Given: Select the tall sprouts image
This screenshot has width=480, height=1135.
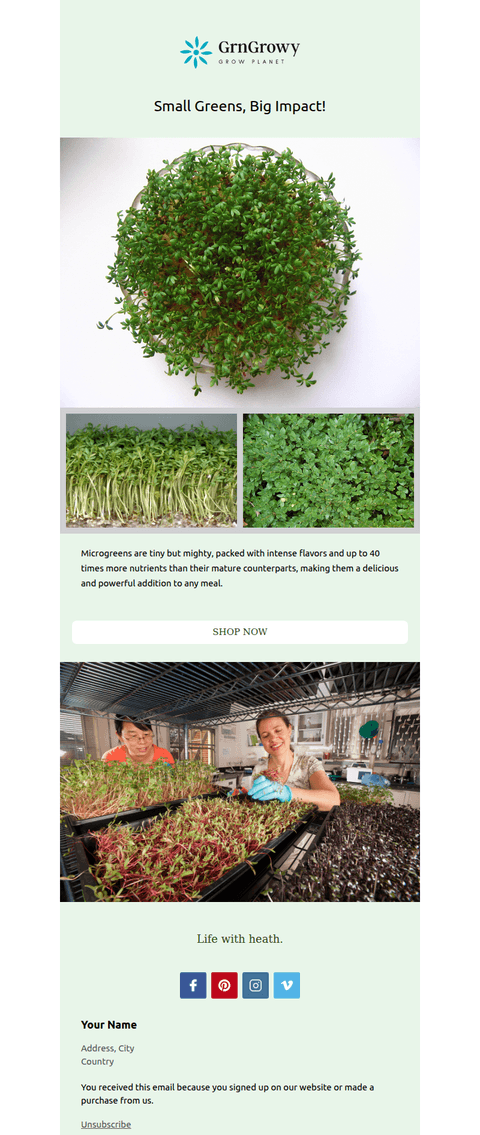Looking at the screenshot, I should coord(151,471).
